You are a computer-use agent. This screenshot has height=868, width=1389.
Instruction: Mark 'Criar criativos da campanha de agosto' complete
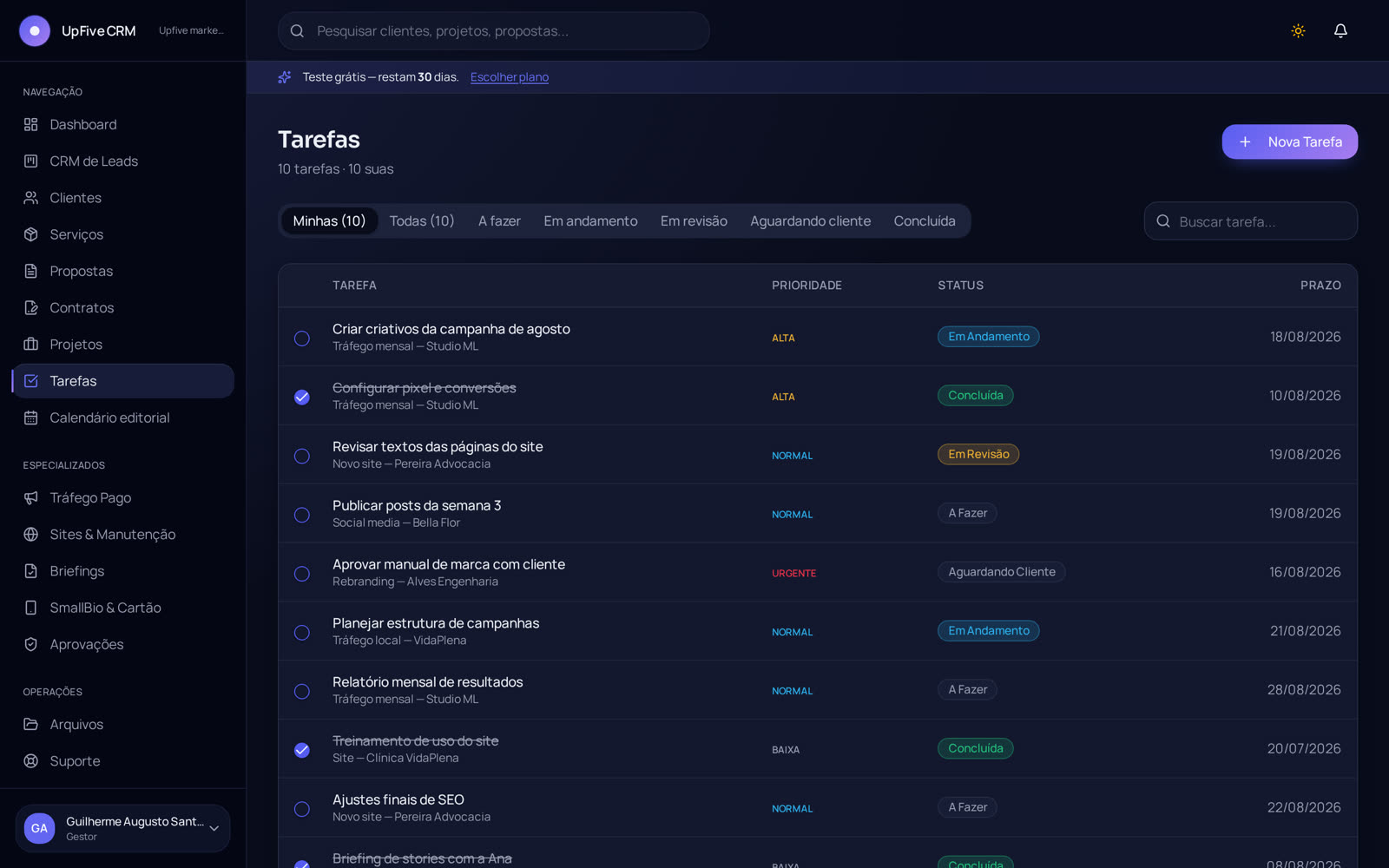[x=302, y=339]
